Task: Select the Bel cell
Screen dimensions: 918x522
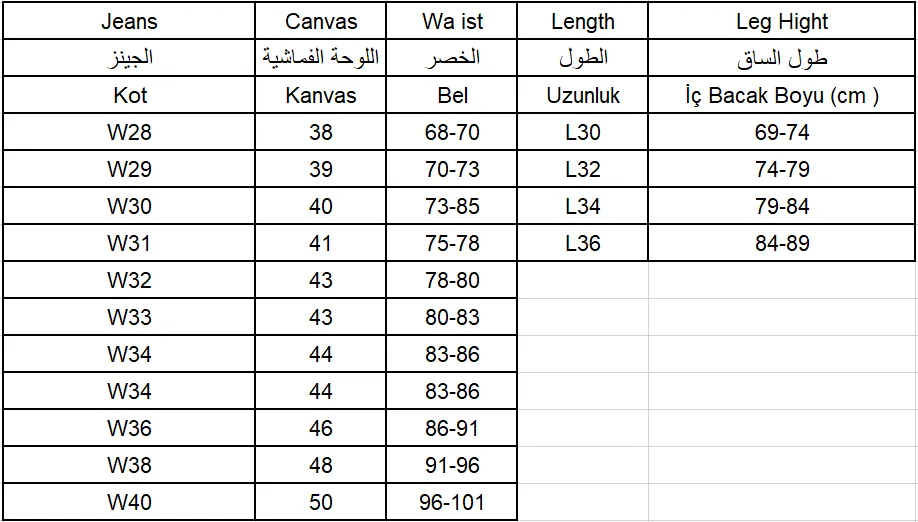Action: [x=453, y=95]
